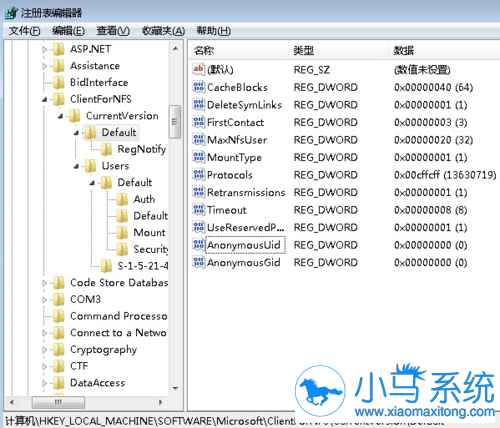Click the Timeout DWORD icon
Screen dimensions: 500x428
[x=198, y=210]
